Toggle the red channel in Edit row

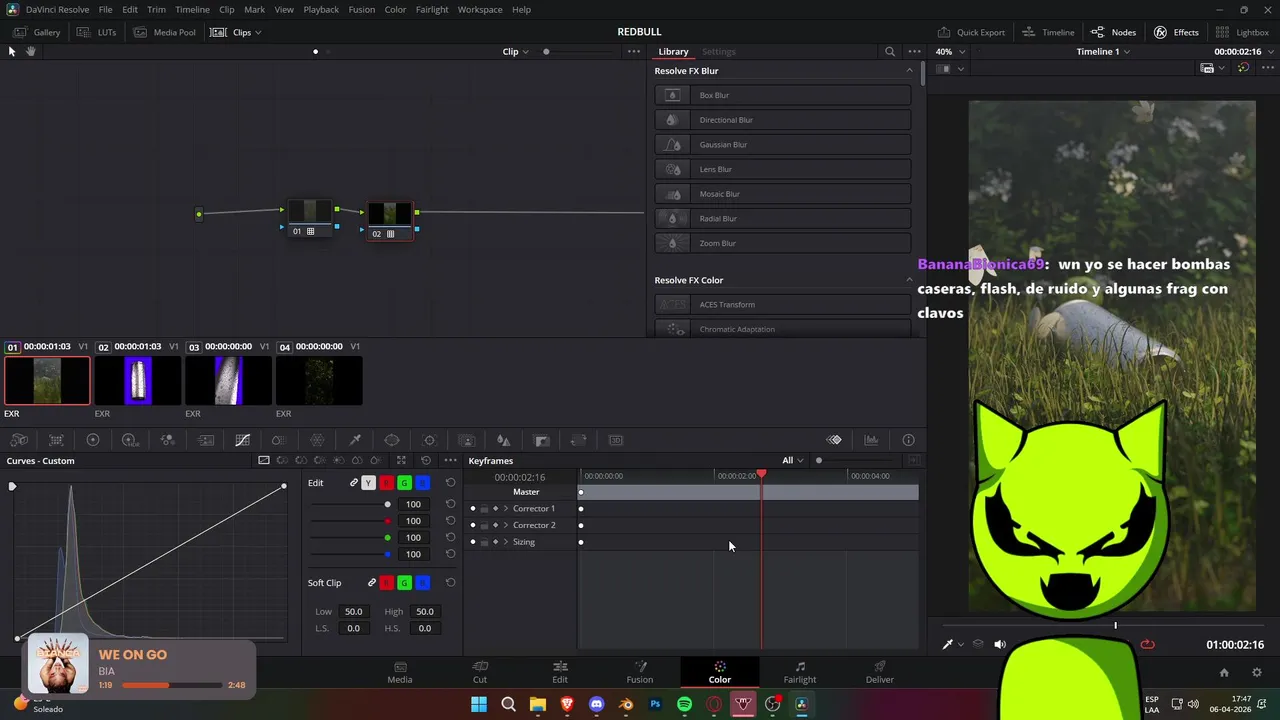[x=386, y=483]
